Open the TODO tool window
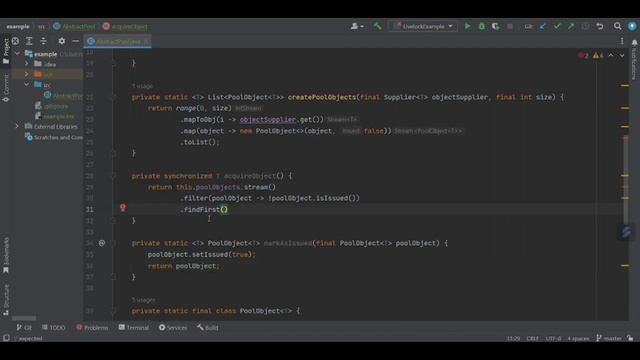This screenshot has height=360, width=640. click(53, 327)
